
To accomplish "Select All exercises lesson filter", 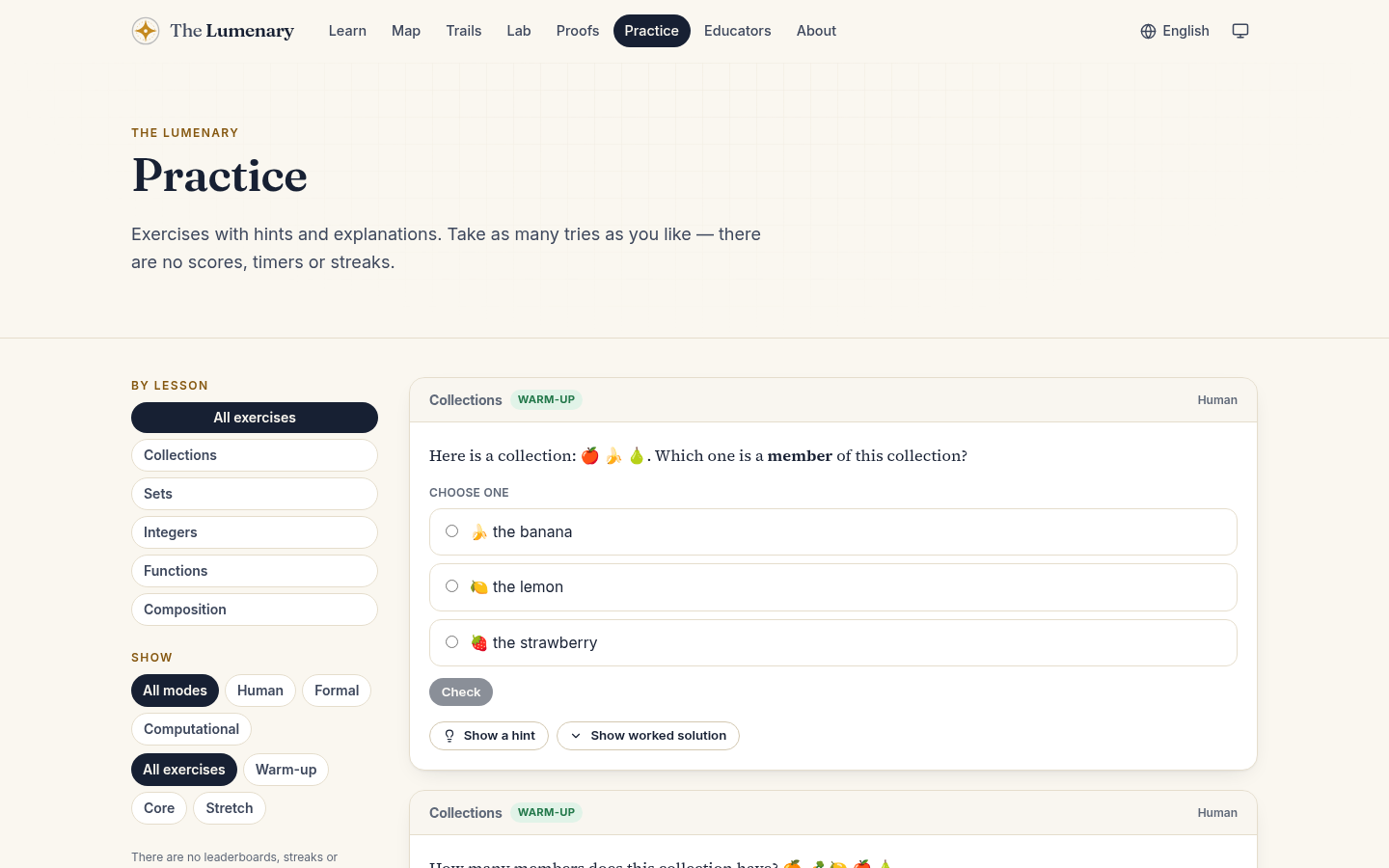I will click(x=255, y=418).
